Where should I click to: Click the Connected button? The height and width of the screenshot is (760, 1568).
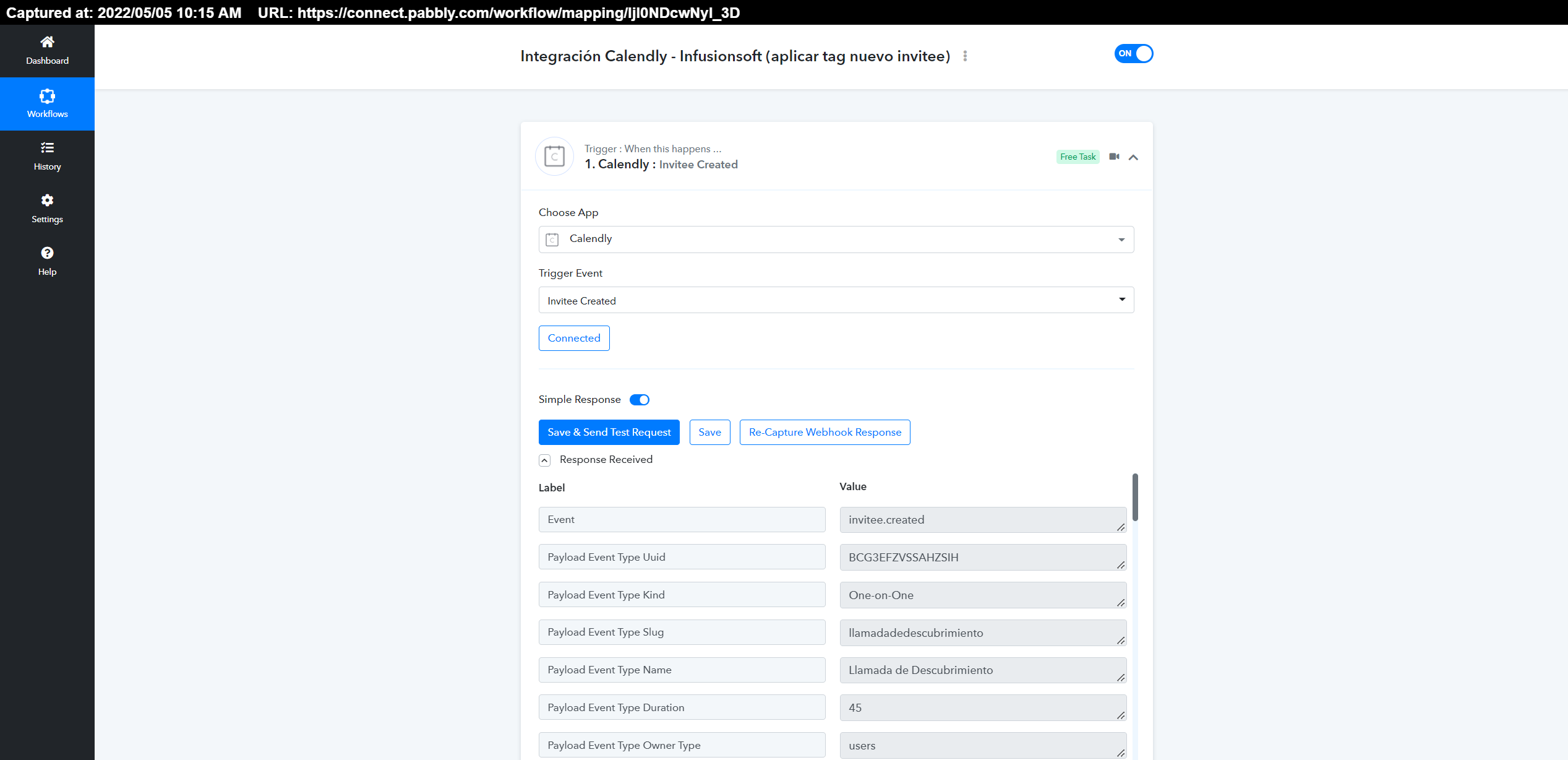click(574, 339)
